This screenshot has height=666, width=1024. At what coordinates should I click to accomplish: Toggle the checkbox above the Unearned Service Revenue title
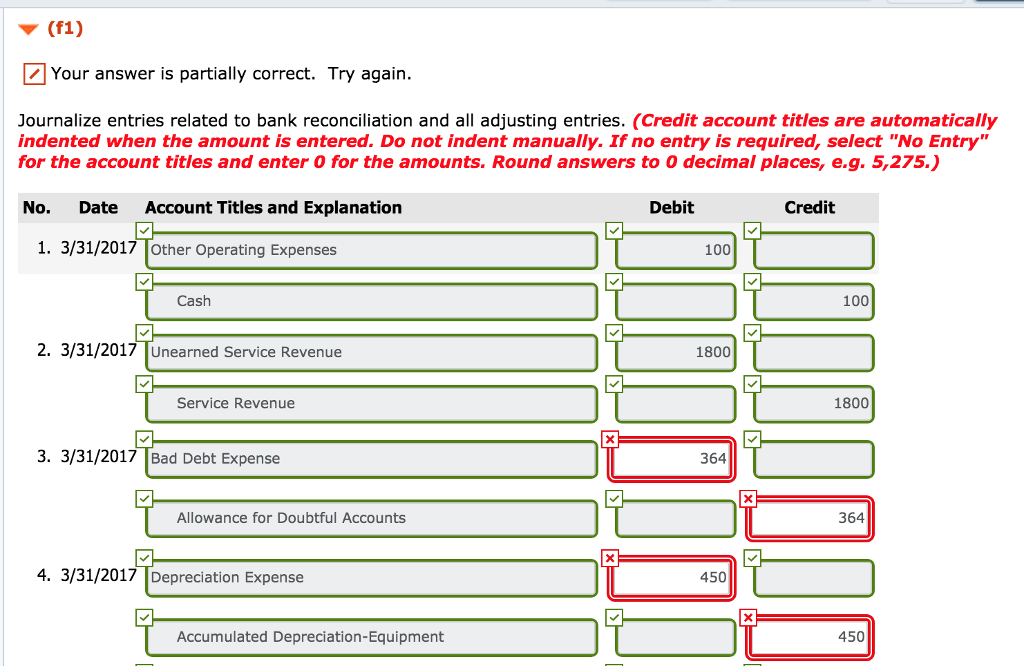tap(145, 333)
